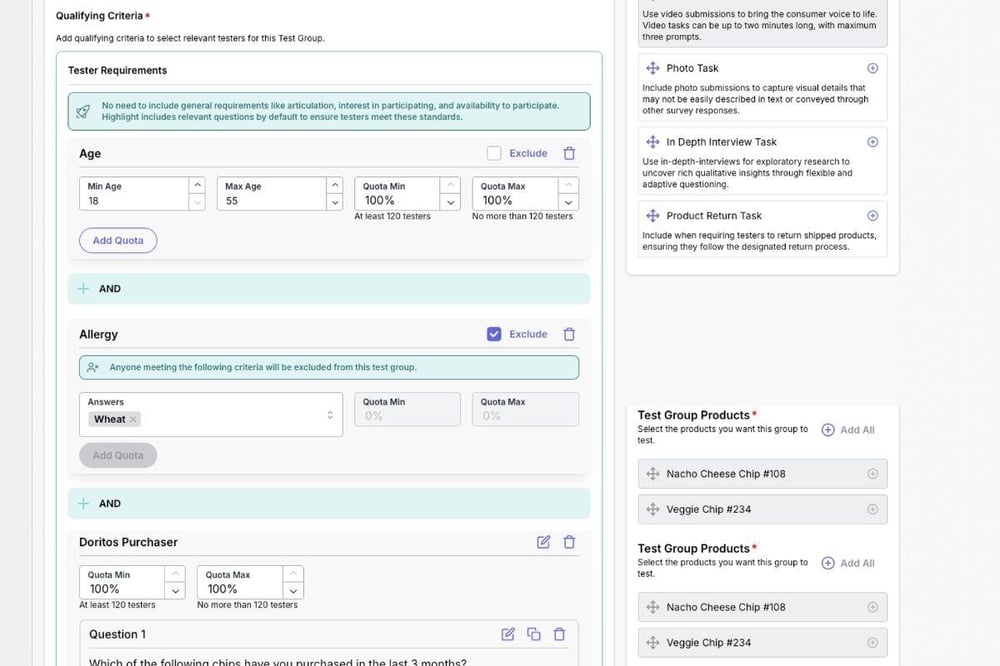Add first Nacho Cheese Chip #108 product

coord(872,473)
